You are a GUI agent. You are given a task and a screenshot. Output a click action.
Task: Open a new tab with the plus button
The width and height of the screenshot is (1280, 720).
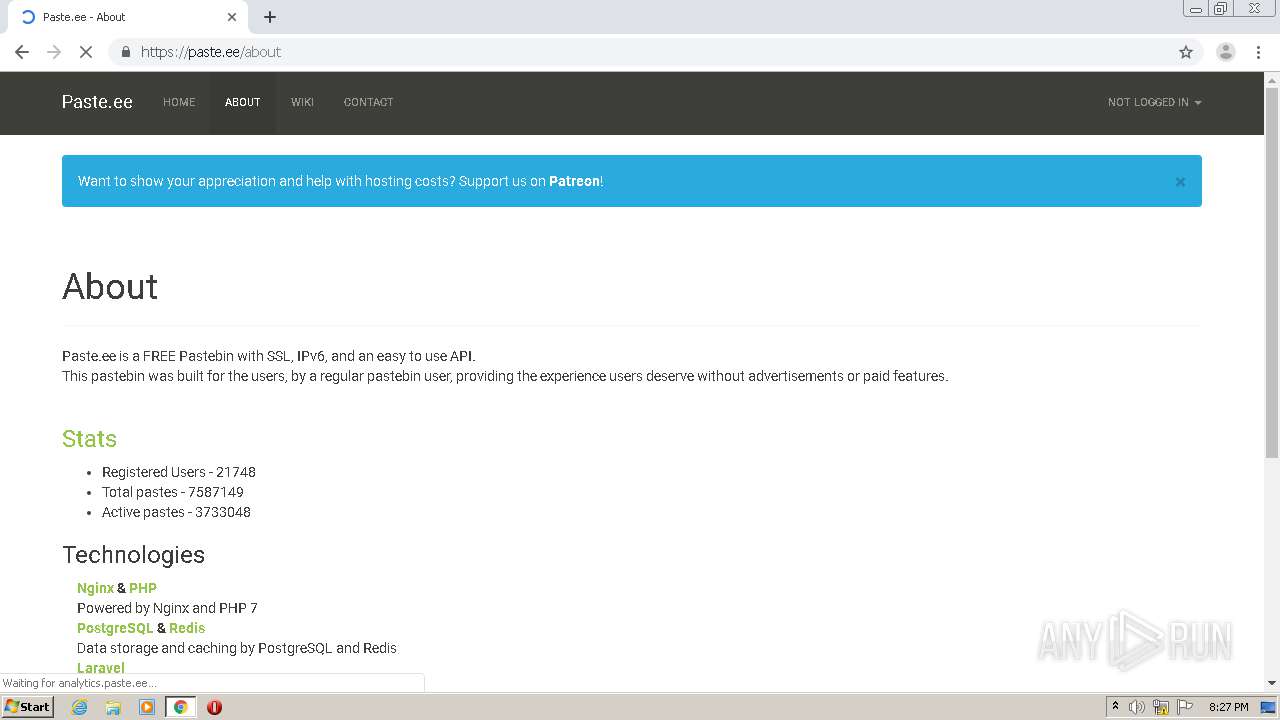[x=270, y=17]
